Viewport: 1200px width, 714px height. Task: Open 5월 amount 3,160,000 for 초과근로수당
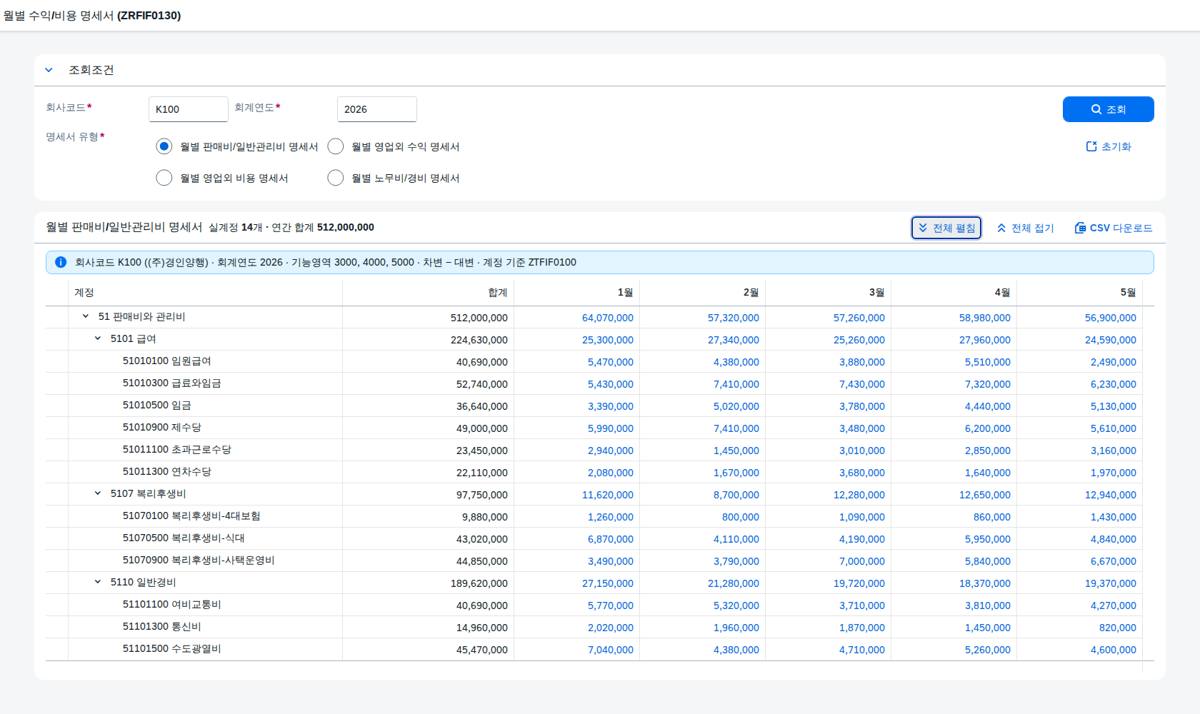(x=1113, y=451)
